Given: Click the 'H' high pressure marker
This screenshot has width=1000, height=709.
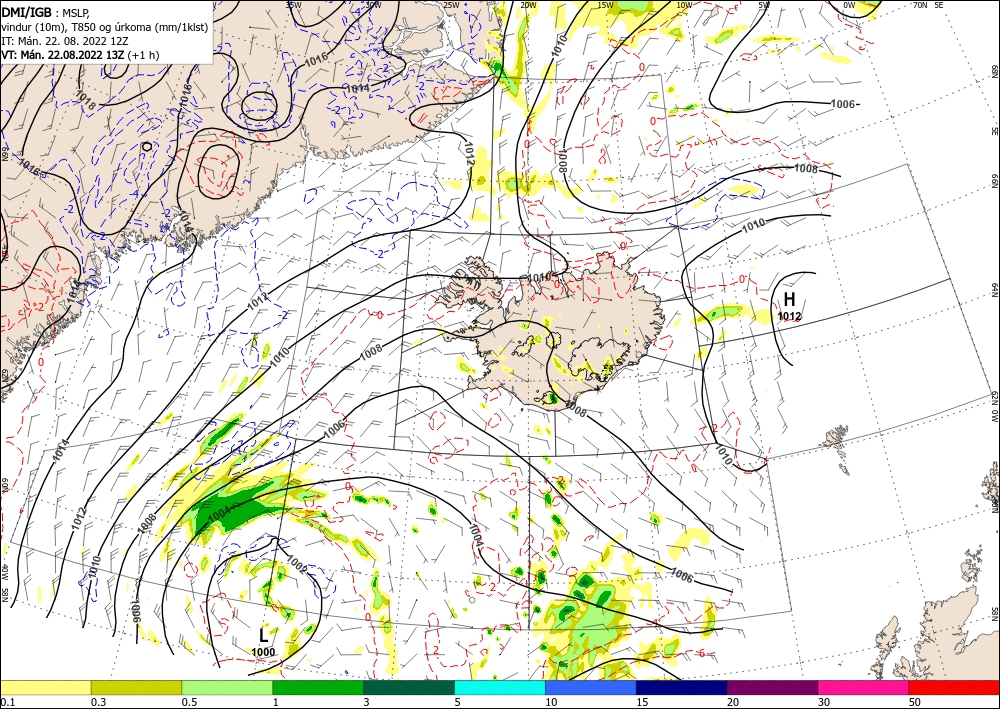Looking at the screenshot, I should pyautogui.click(x=789, y=299).
